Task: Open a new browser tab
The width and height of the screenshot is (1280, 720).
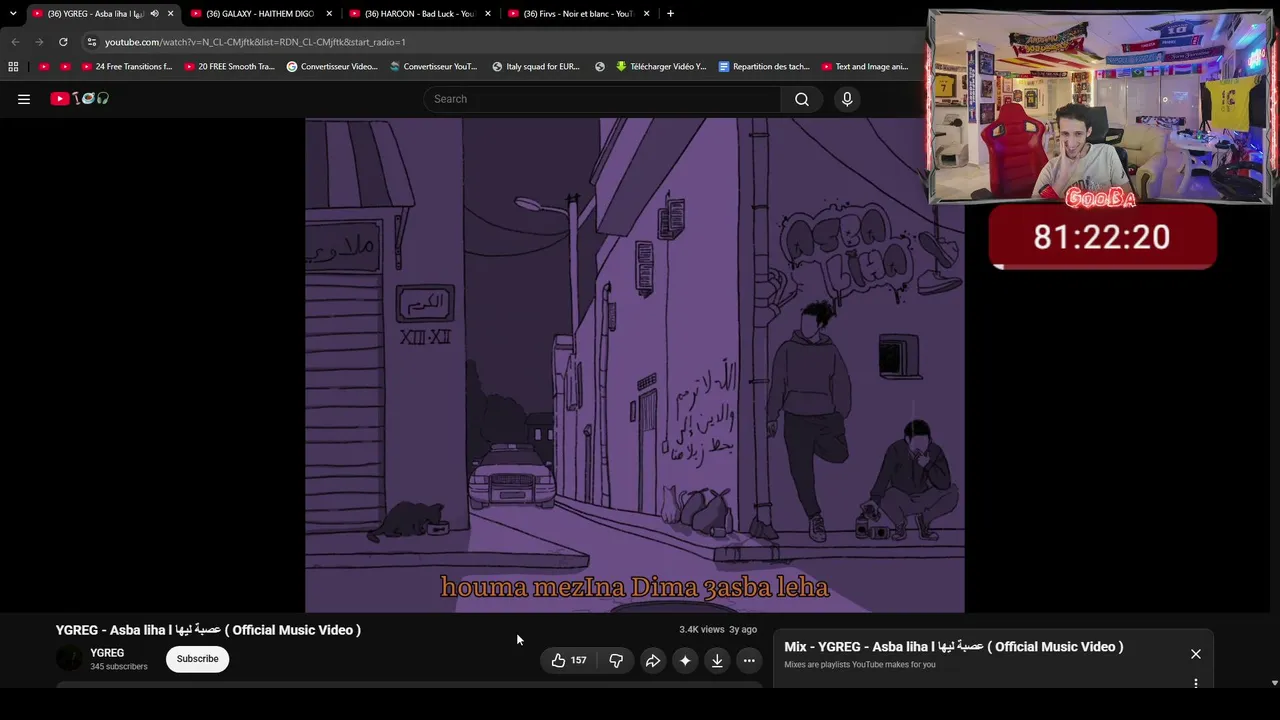Action: pyautogui.click(x=670, y=14)
